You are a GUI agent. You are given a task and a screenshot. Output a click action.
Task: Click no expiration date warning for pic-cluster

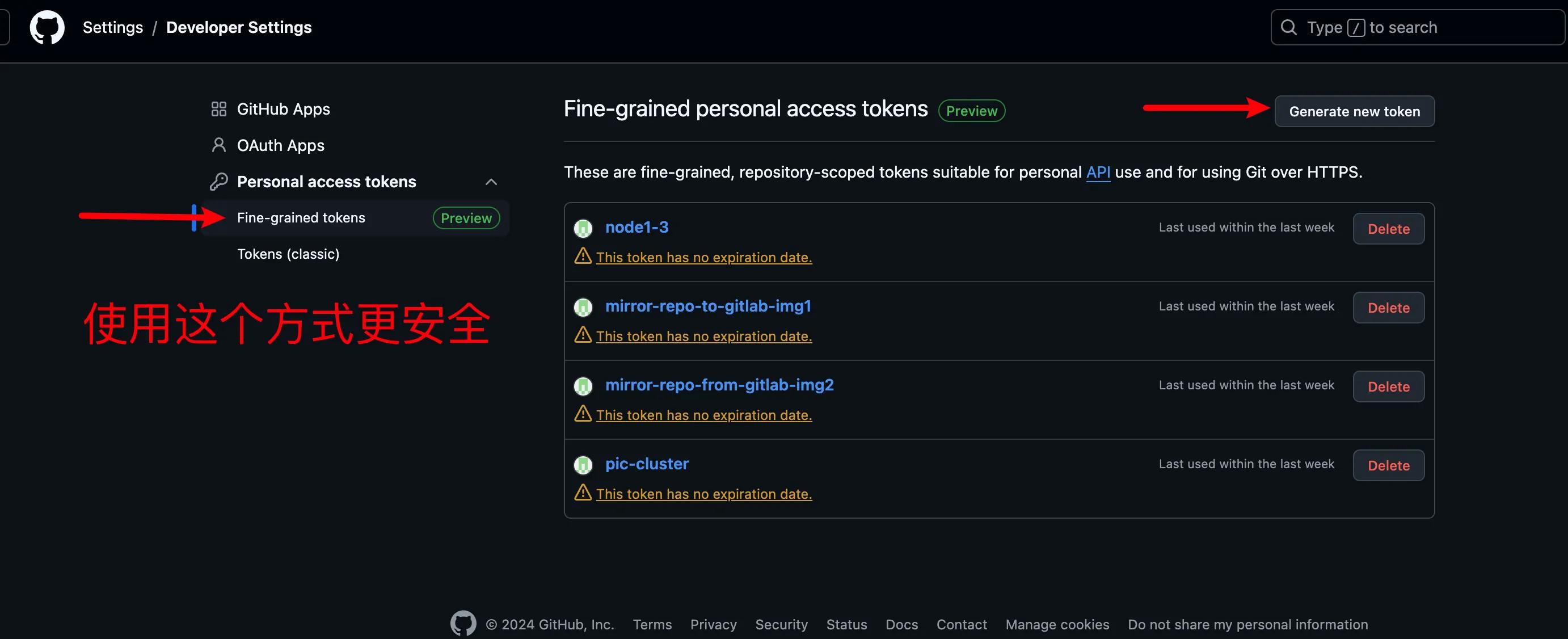704,494
